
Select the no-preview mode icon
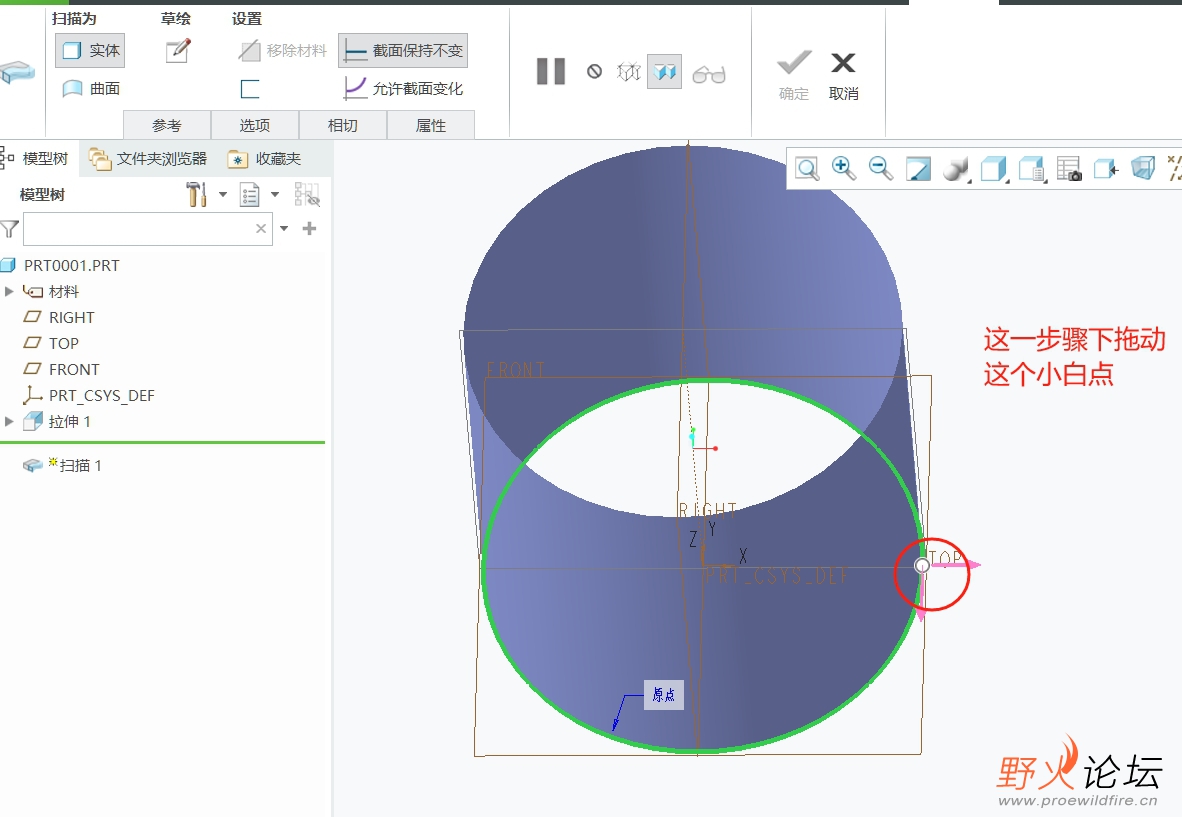594,72
